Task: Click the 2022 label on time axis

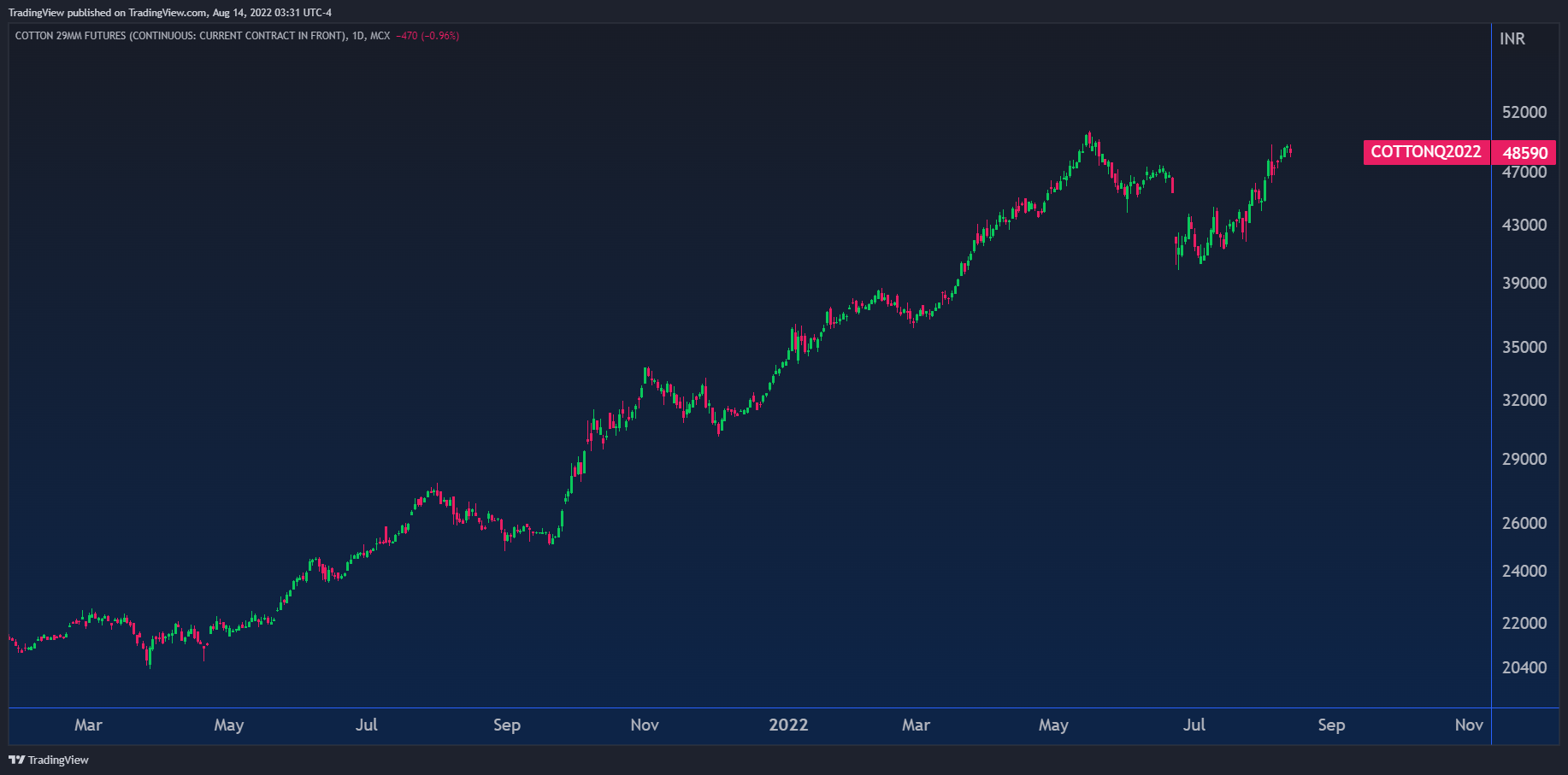Action: 788,725
